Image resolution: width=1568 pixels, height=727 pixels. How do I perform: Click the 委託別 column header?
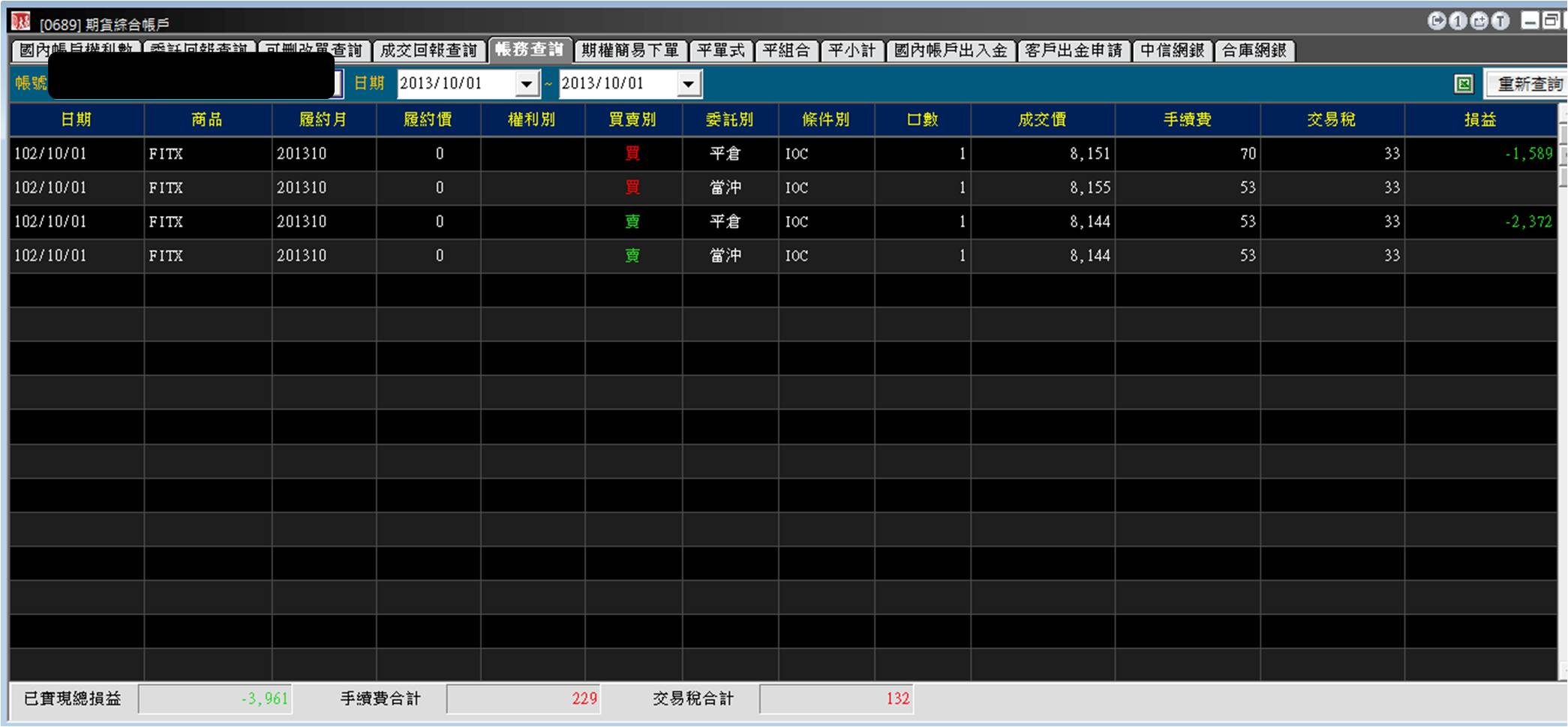[730, 119]
